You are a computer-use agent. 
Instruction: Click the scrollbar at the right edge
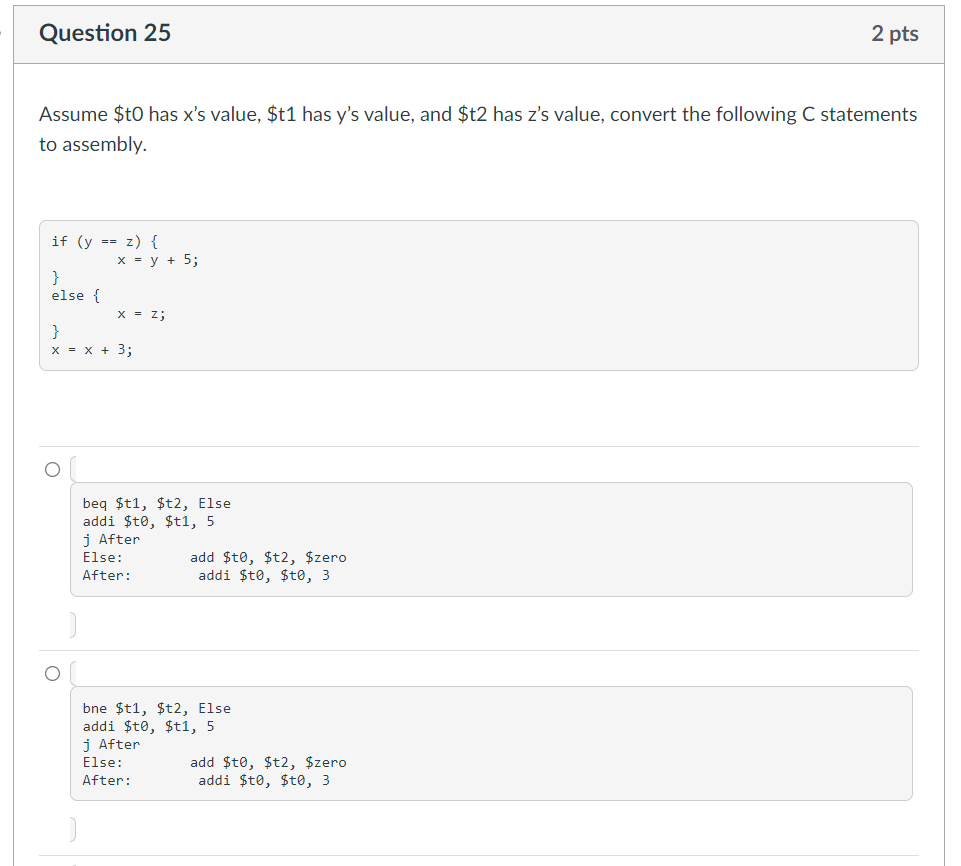[957, 433]
